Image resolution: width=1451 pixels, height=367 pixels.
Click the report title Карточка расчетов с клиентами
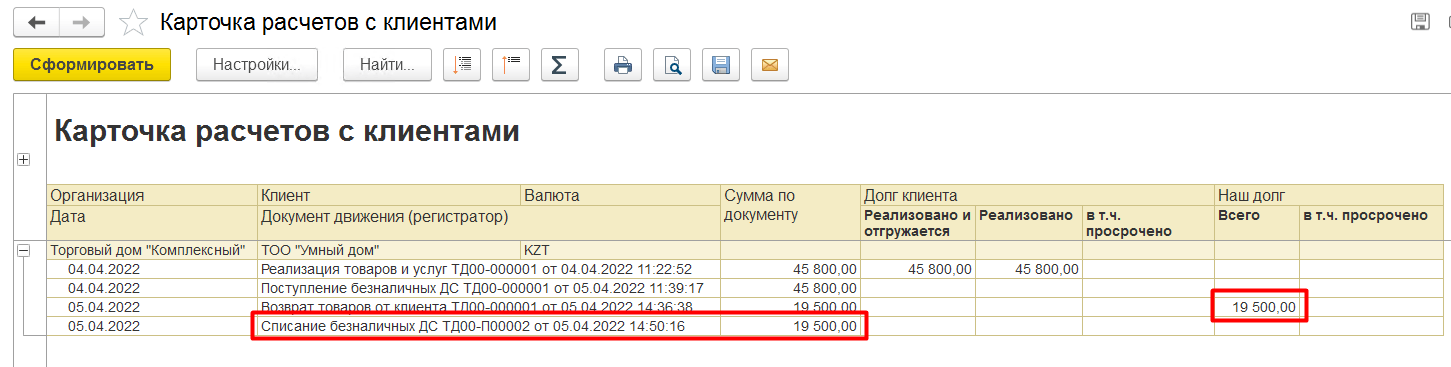(x=286, y=131)
